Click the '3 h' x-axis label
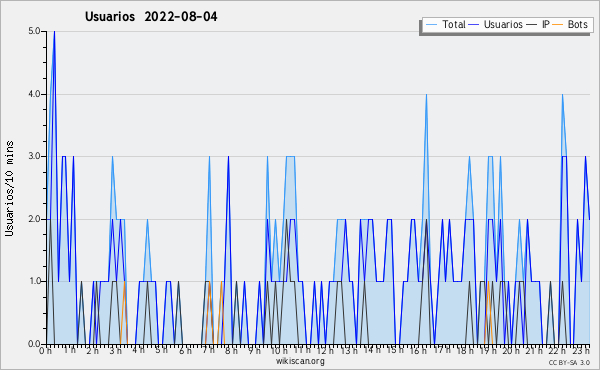The height and width of the screenshot is (370, 600). click(x=115, y=350)
